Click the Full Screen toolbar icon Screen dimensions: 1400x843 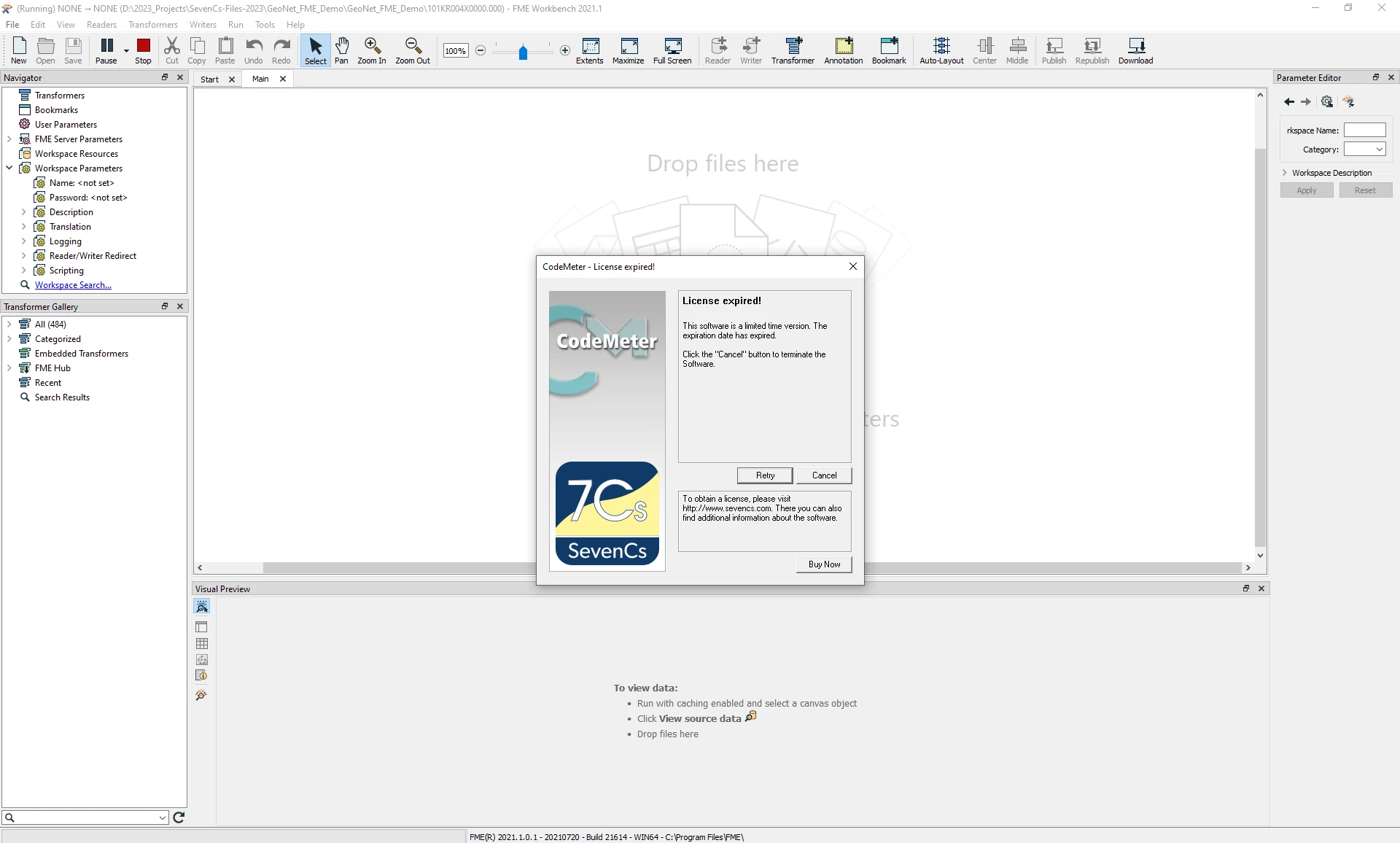[672, 50]
